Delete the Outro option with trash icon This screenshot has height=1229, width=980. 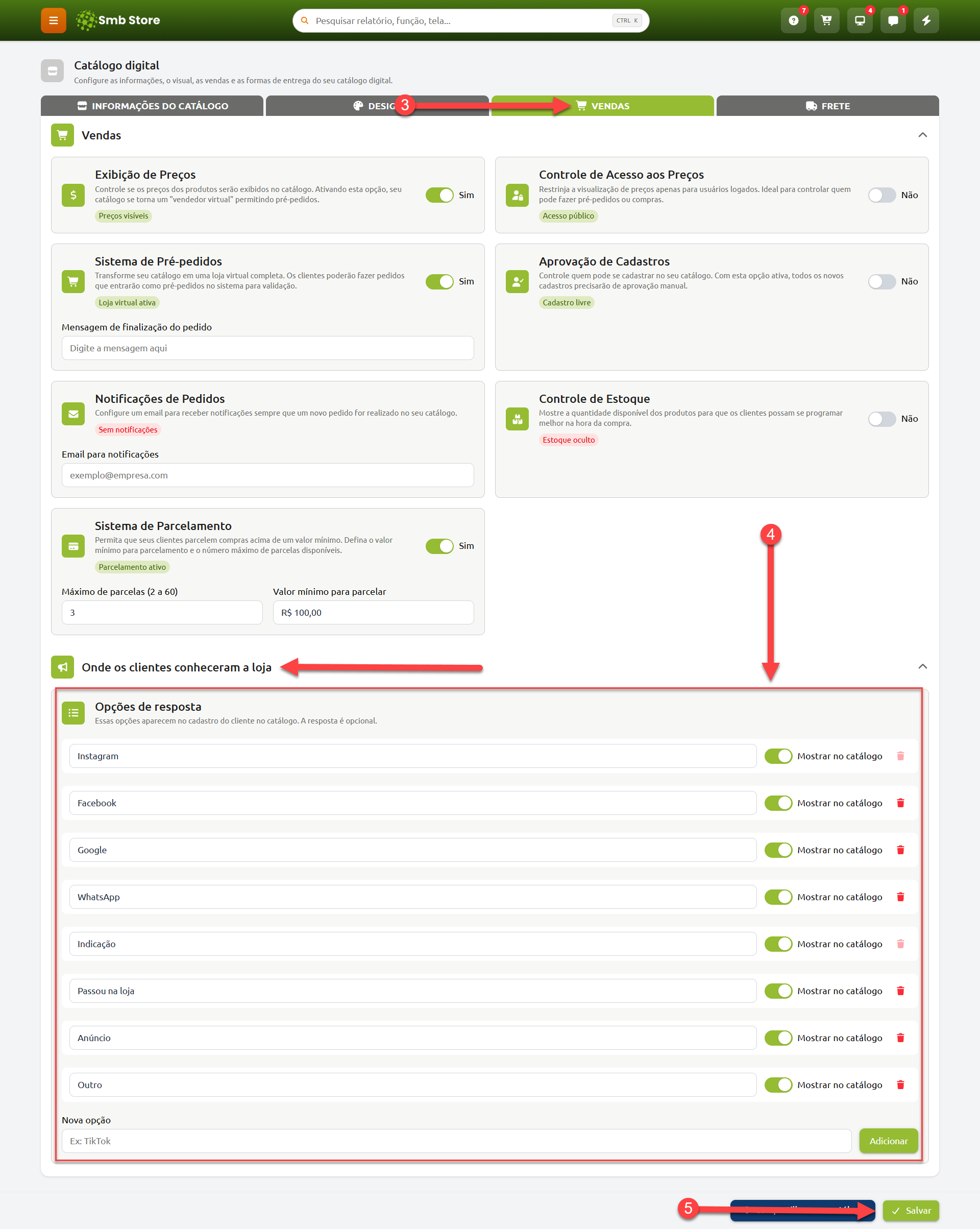(900, 1085)
